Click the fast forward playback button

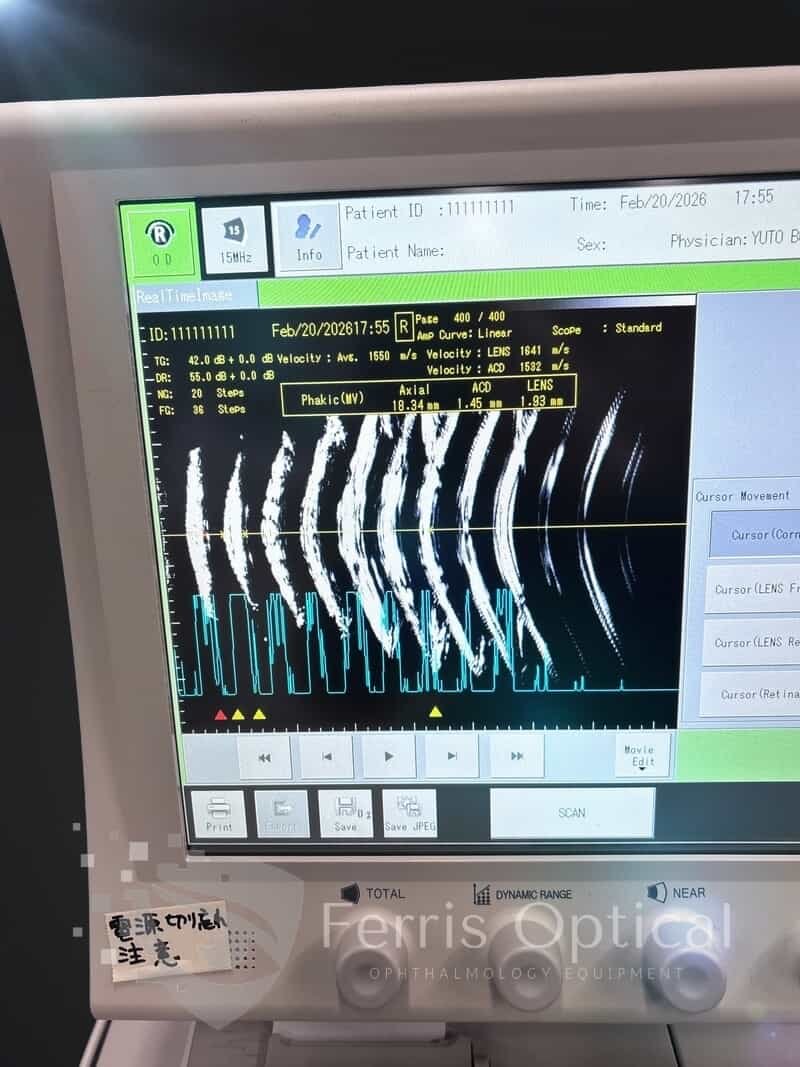pos(517,755)
